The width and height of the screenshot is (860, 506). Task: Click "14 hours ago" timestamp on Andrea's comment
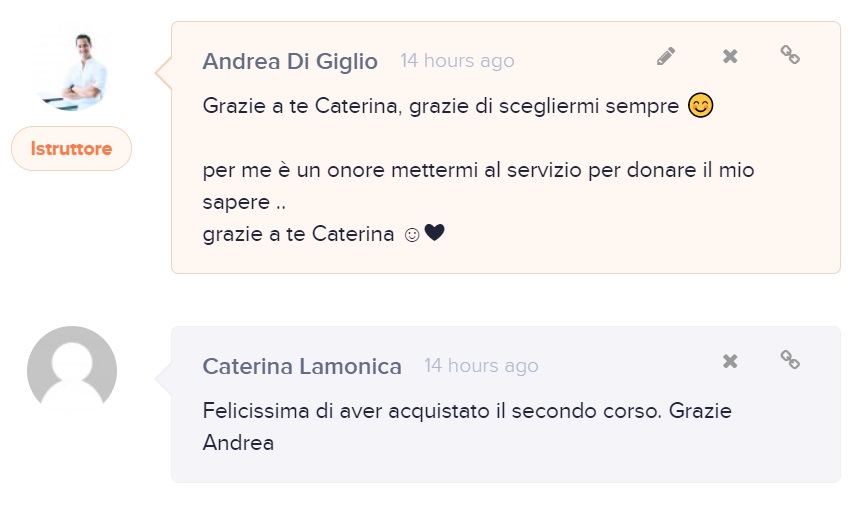point(457,61)
